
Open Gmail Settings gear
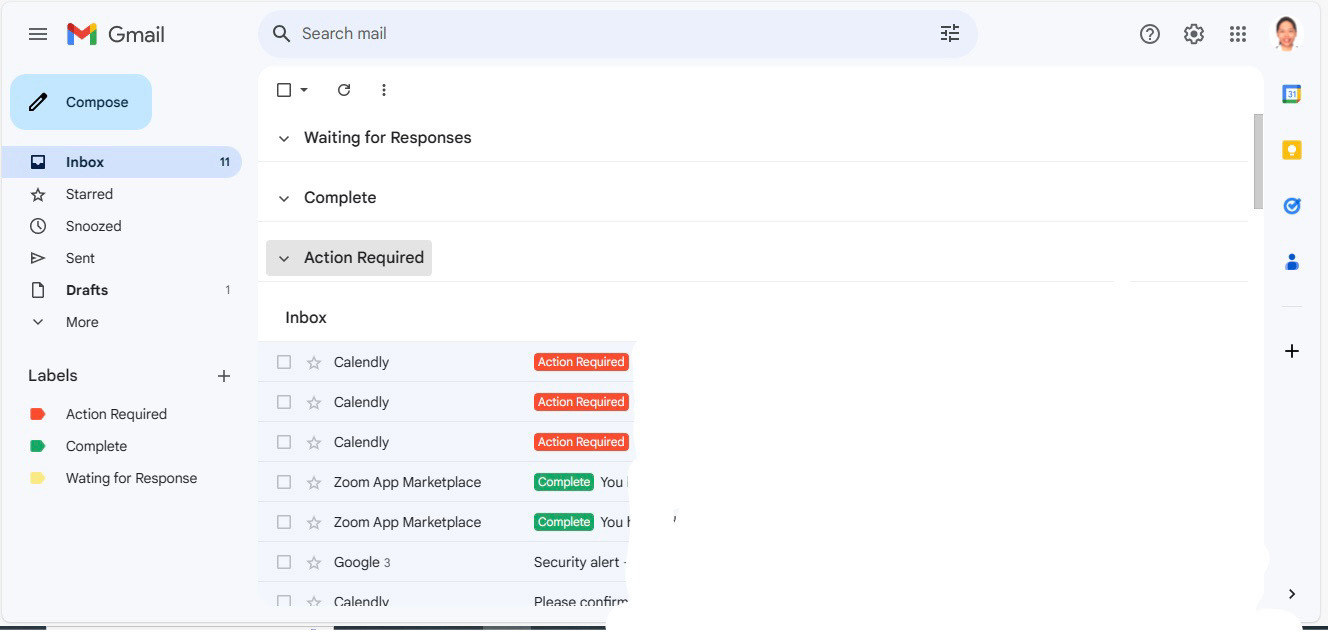coord(1194,34)
